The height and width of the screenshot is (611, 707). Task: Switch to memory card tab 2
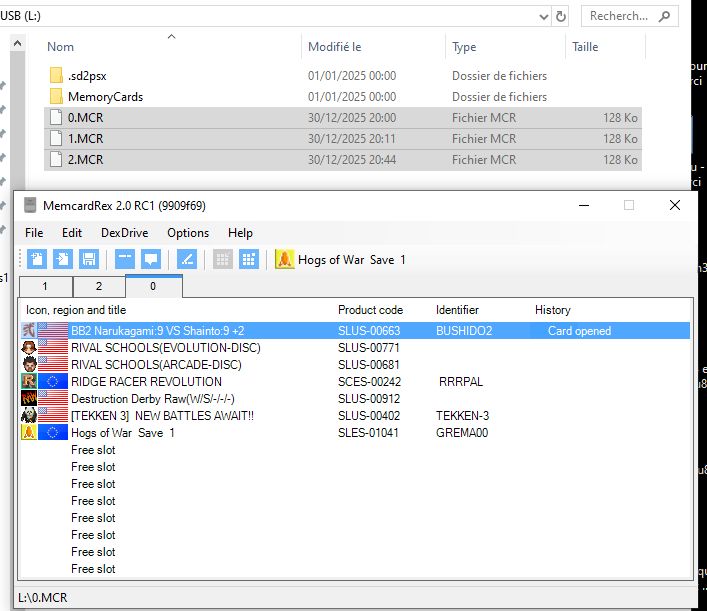[x=99, y=287]
